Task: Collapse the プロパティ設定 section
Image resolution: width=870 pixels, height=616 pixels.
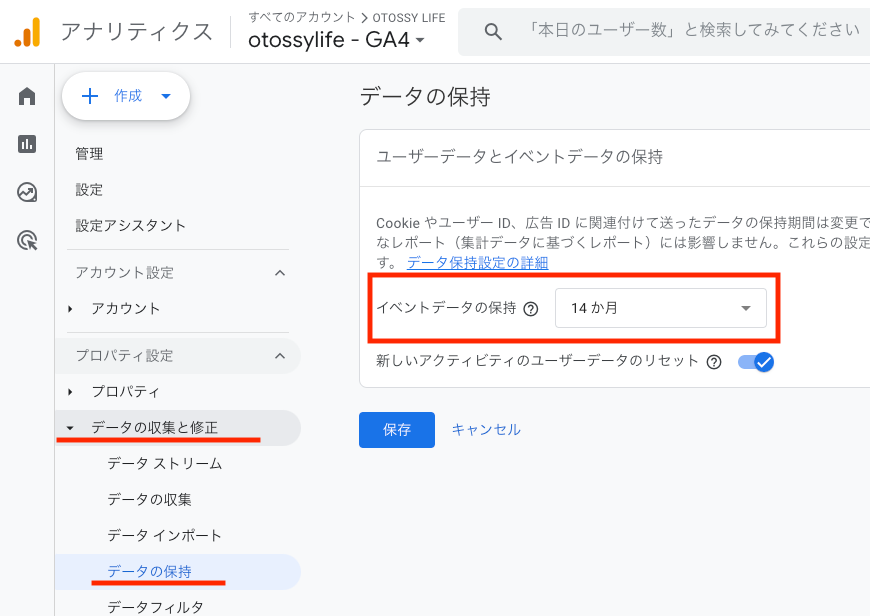Action: coord(280,356)
